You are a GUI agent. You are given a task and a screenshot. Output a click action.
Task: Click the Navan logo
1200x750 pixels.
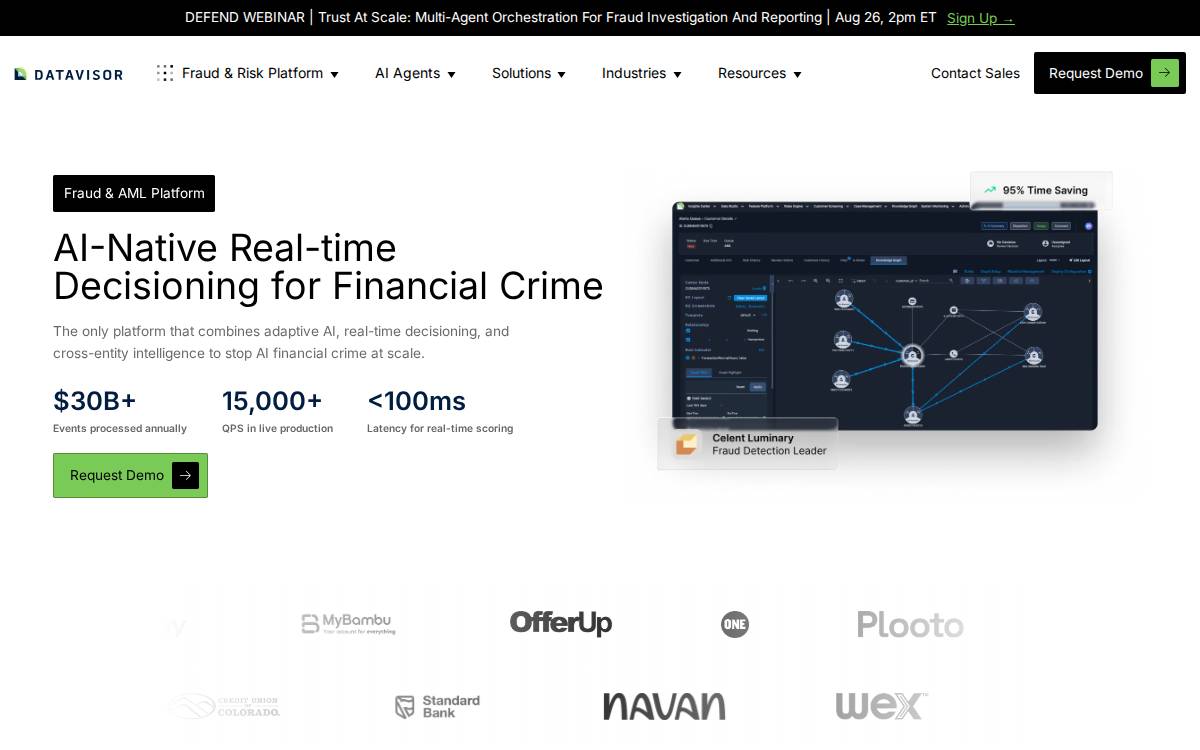(x=664, y=706)
